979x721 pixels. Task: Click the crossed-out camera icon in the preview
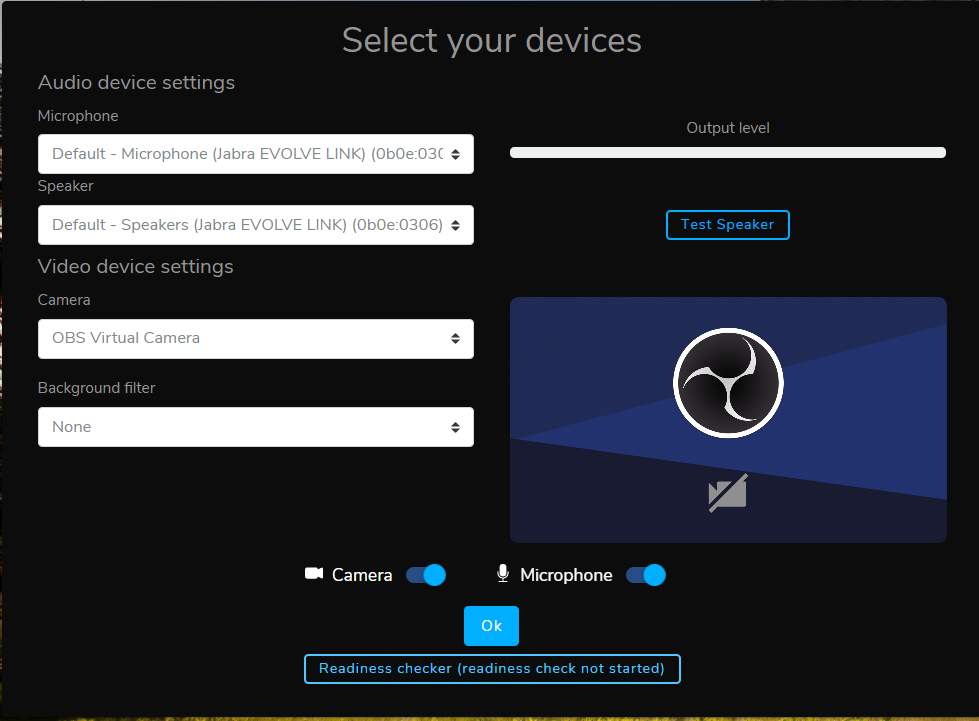pos(728,494)
